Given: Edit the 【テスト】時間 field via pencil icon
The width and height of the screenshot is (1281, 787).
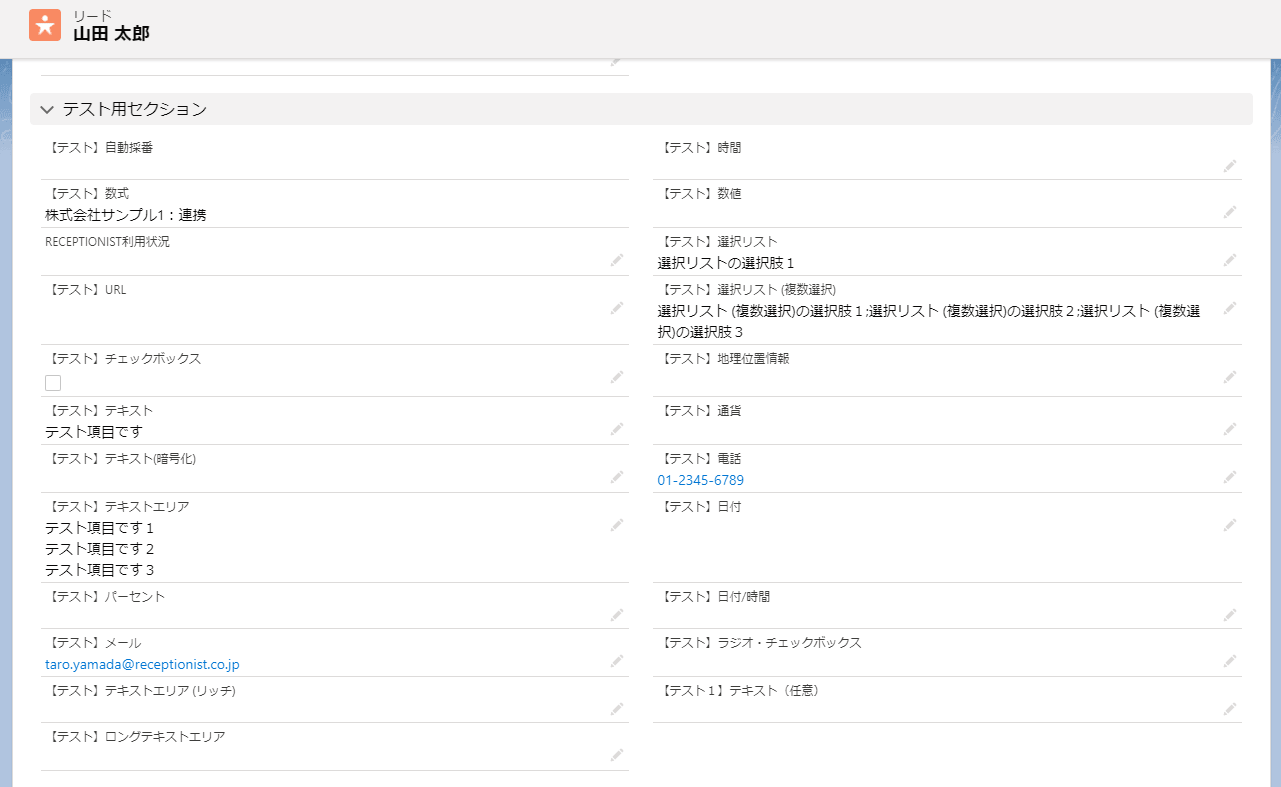Looking at the screenshot, I should pyautogui.click(x=1229, y=166).
